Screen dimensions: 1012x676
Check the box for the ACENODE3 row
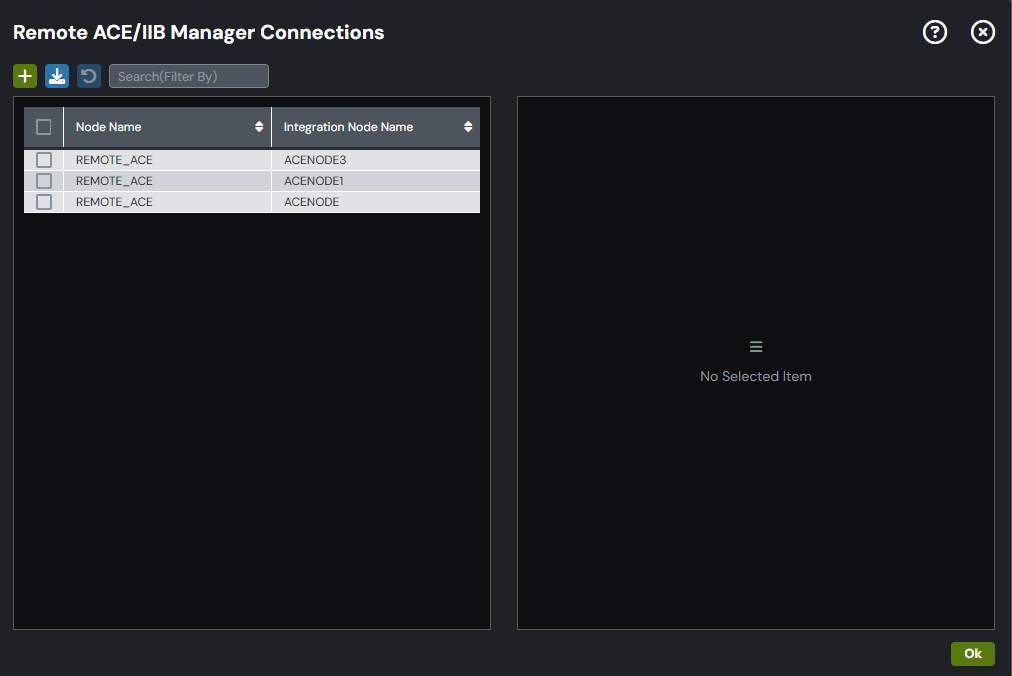[44, 159]
